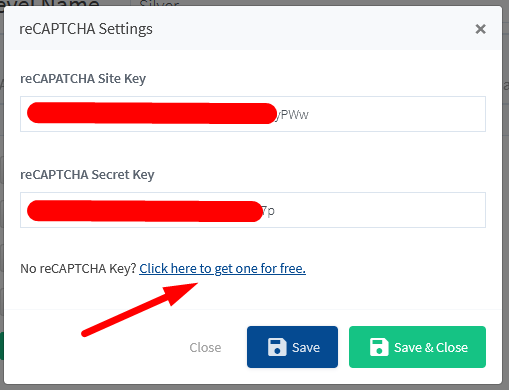Click the red redaction bar over site key
This screenshot has width=509, height=390.
click(x=152, y=113)
